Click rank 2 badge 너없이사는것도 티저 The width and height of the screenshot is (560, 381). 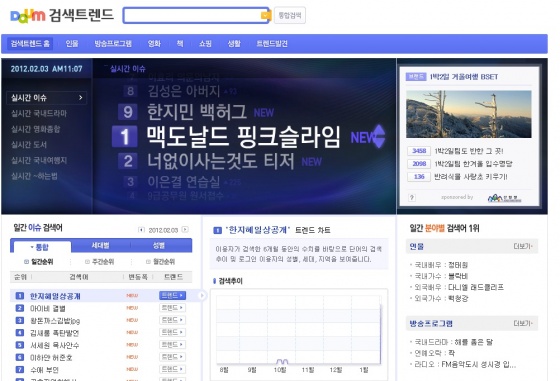click(128, 161)
